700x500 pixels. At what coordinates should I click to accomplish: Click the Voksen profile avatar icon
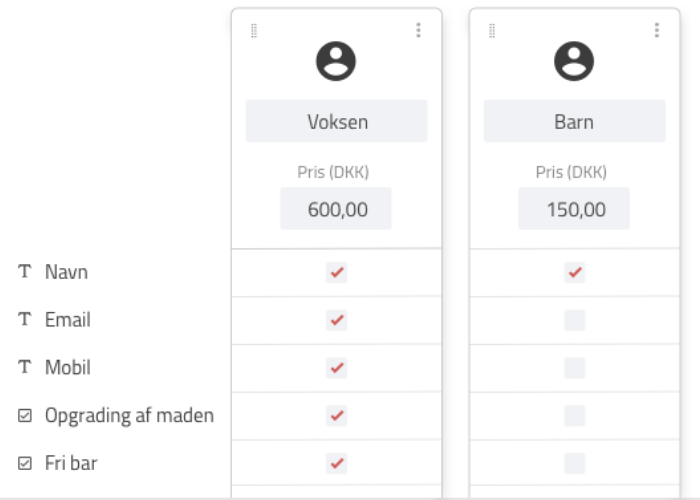[336, 61]
